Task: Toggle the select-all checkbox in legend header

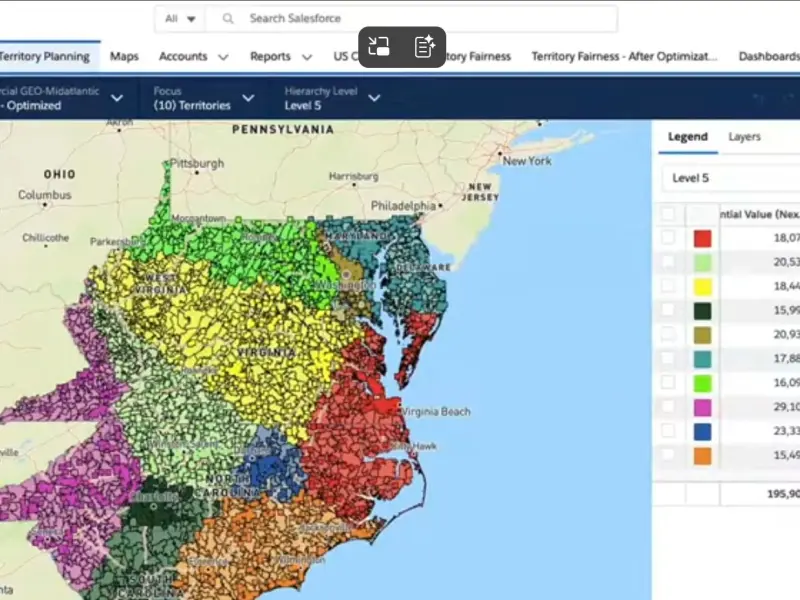Action: tap(668, 213)
